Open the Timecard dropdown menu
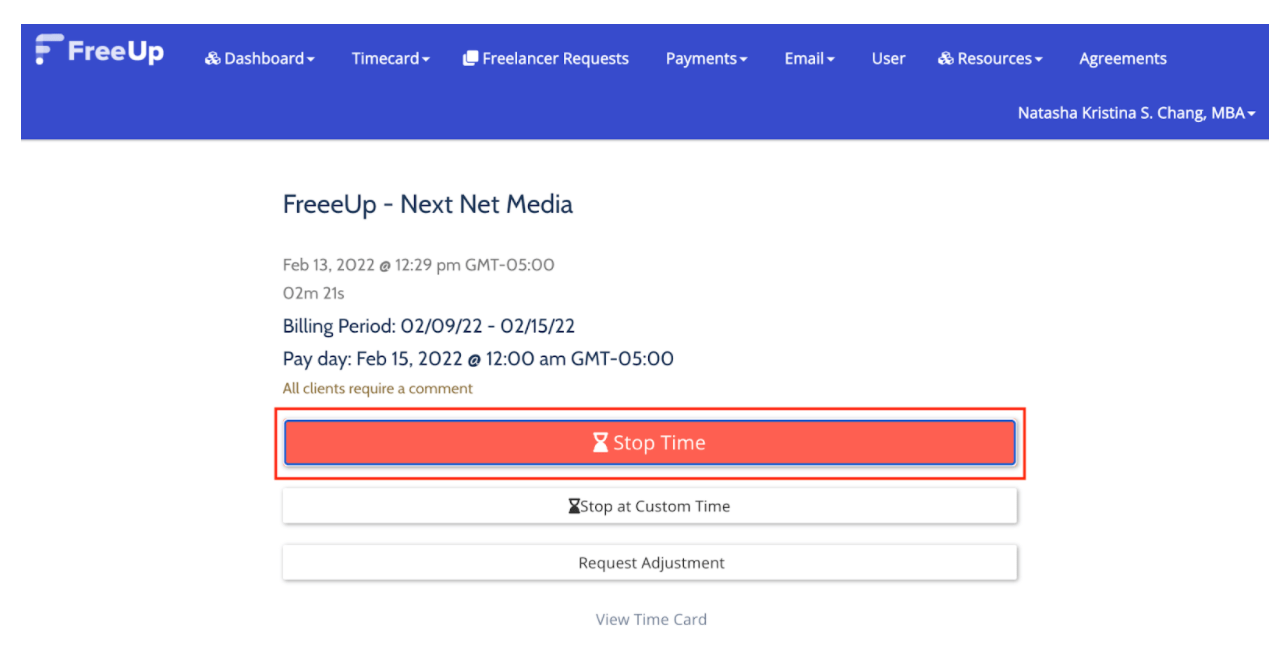This screenshot has height=670, width=1288. (x=390, y=58)
